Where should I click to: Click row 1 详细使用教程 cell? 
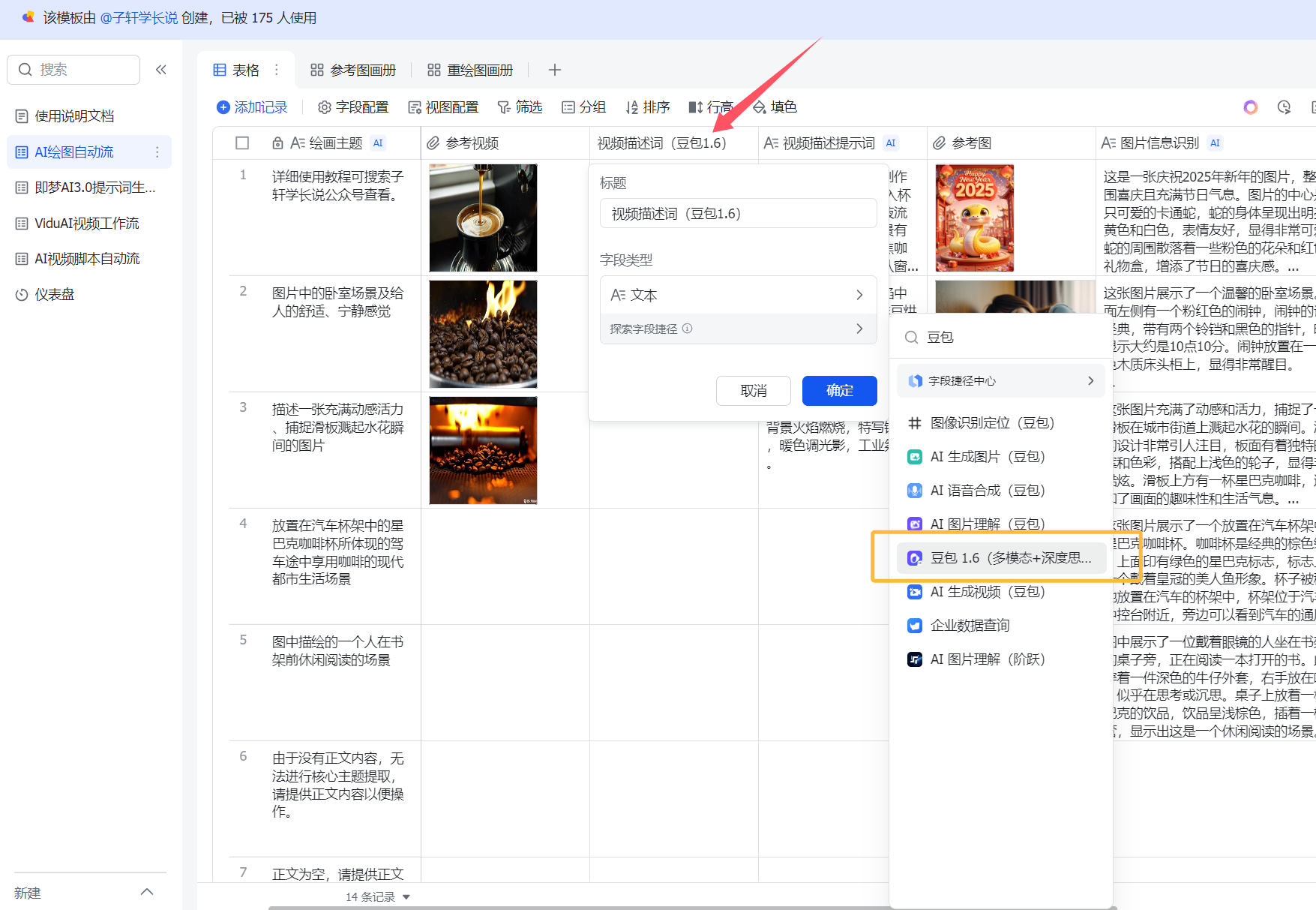pyautogui.click(x=337, y=186)
